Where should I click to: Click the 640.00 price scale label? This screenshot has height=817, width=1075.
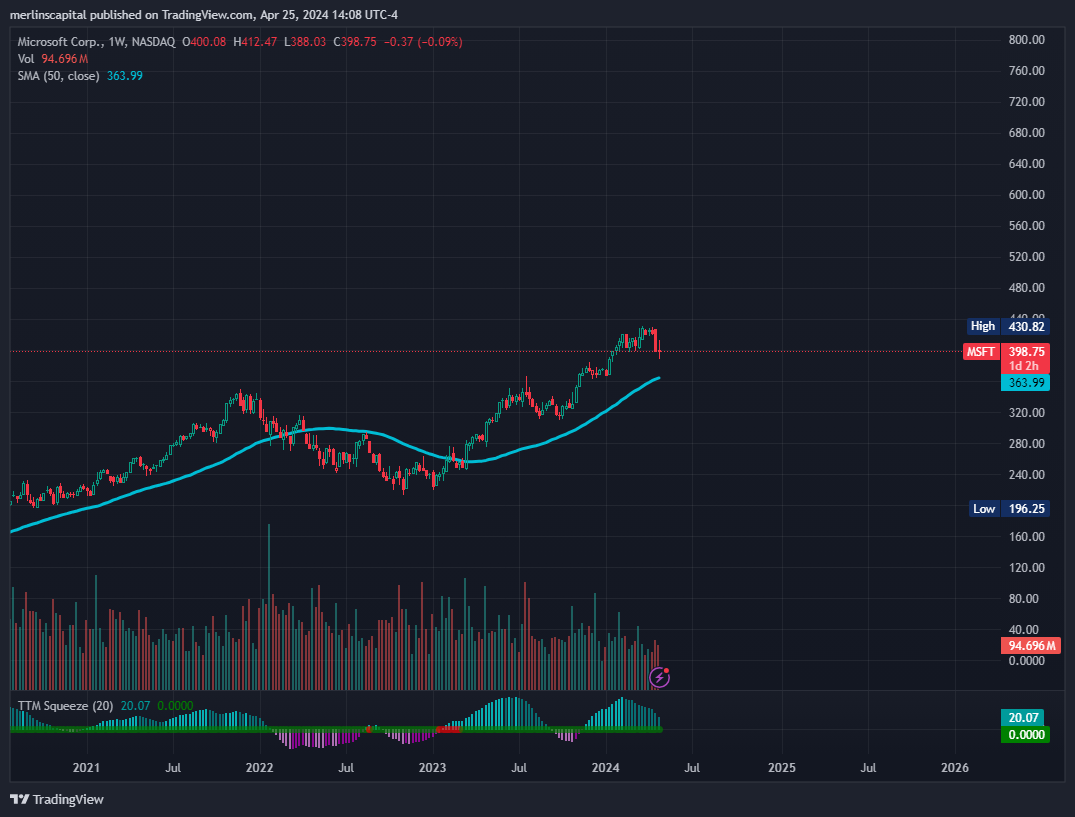pyautogui.click(x=1026, y=164)
